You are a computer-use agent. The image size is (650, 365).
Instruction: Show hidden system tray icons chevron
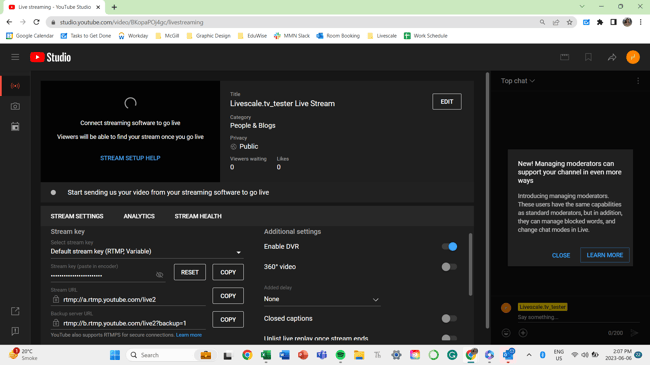point(529,355)
